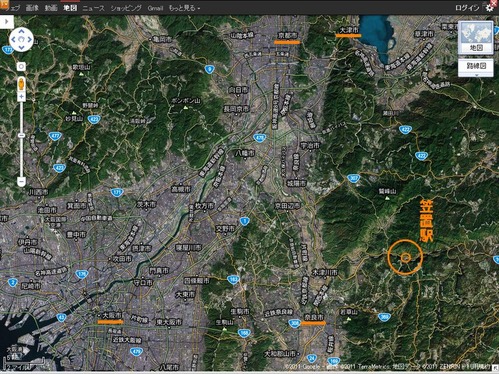Click the zoom slider track above the handle
499x374 pixels.
point(22,117)
